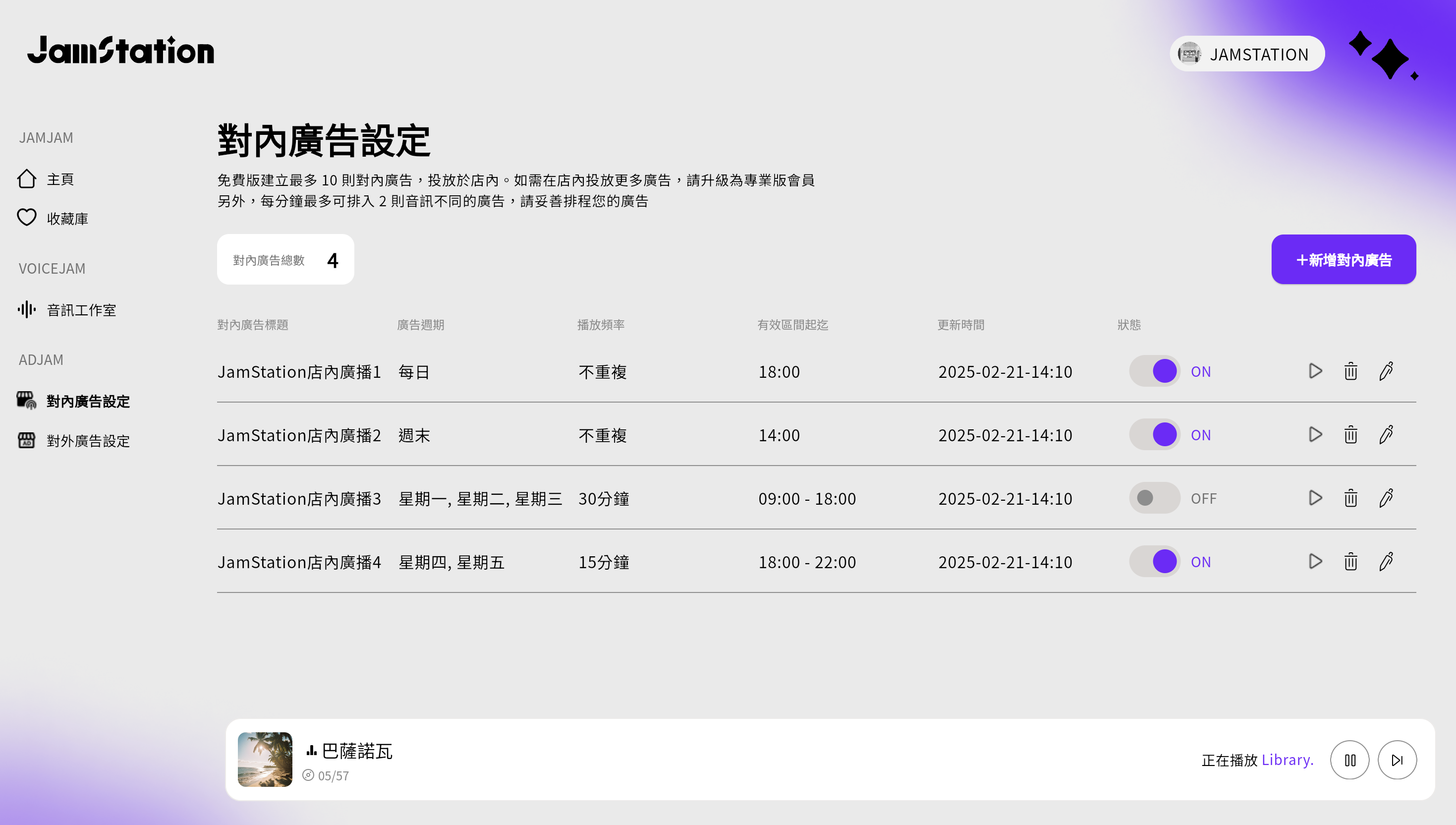Delete the JamStation店內廣播4 ad
Viewport: 1456px width, 825px height.
pyautogui.click(x=1350, y=562)
